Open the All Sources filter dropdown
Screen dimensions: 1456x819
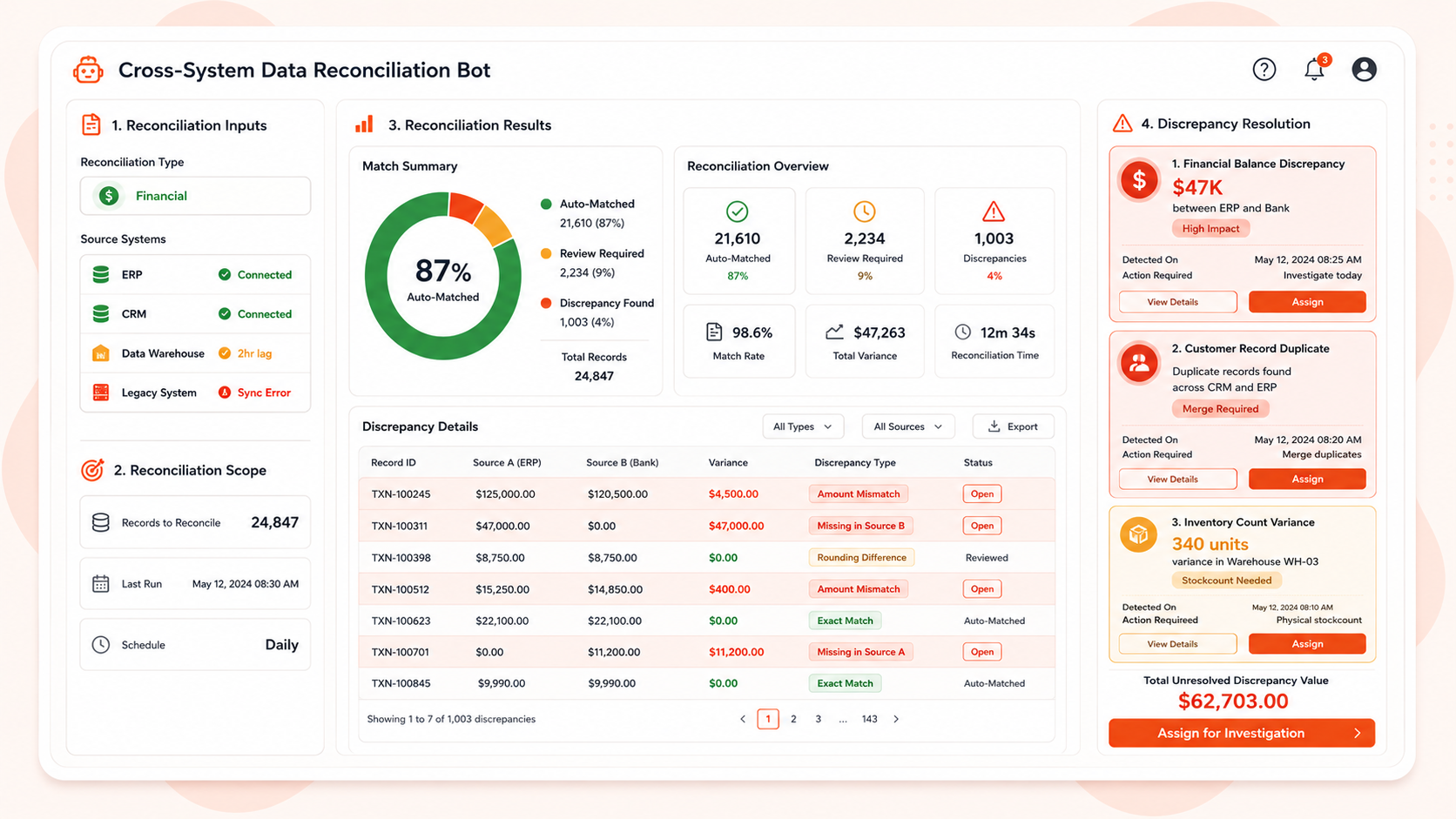(x=907, y=426)
